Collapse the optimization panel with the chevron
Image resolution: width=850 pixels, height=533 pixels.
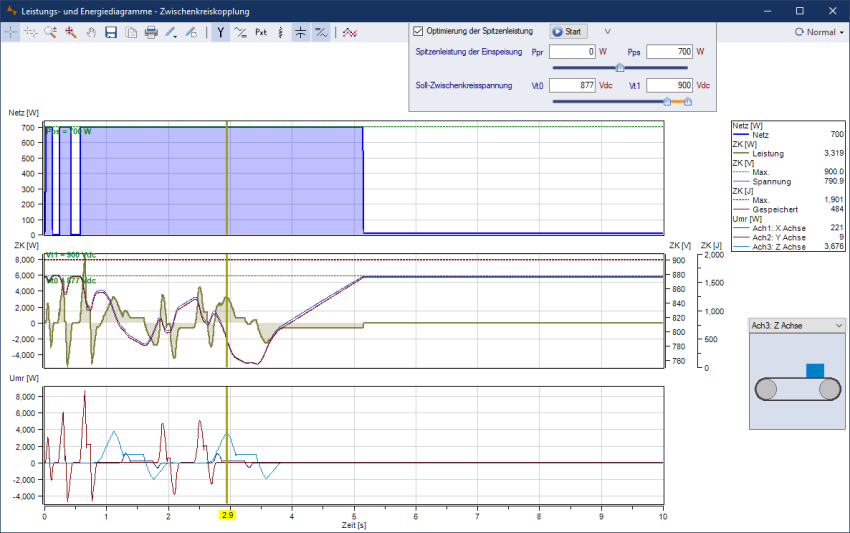click(607, 32)
